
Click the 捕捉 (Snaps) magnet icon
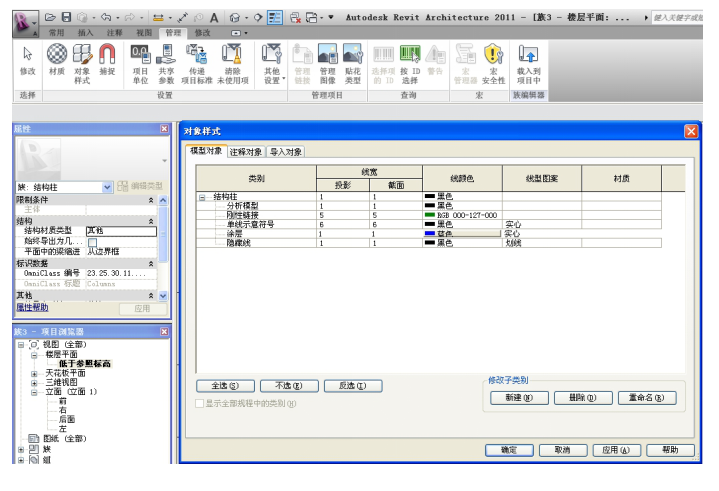click(x=106, y=55)
